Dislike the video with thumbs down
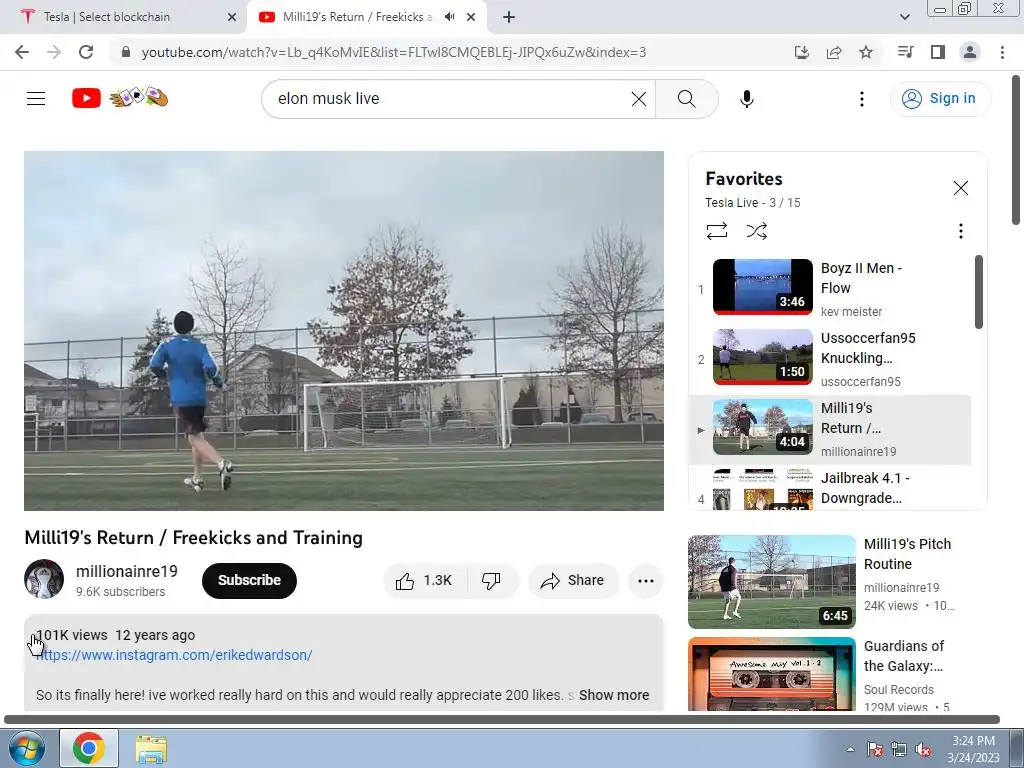1024x768 pixels. coord(491,581)
